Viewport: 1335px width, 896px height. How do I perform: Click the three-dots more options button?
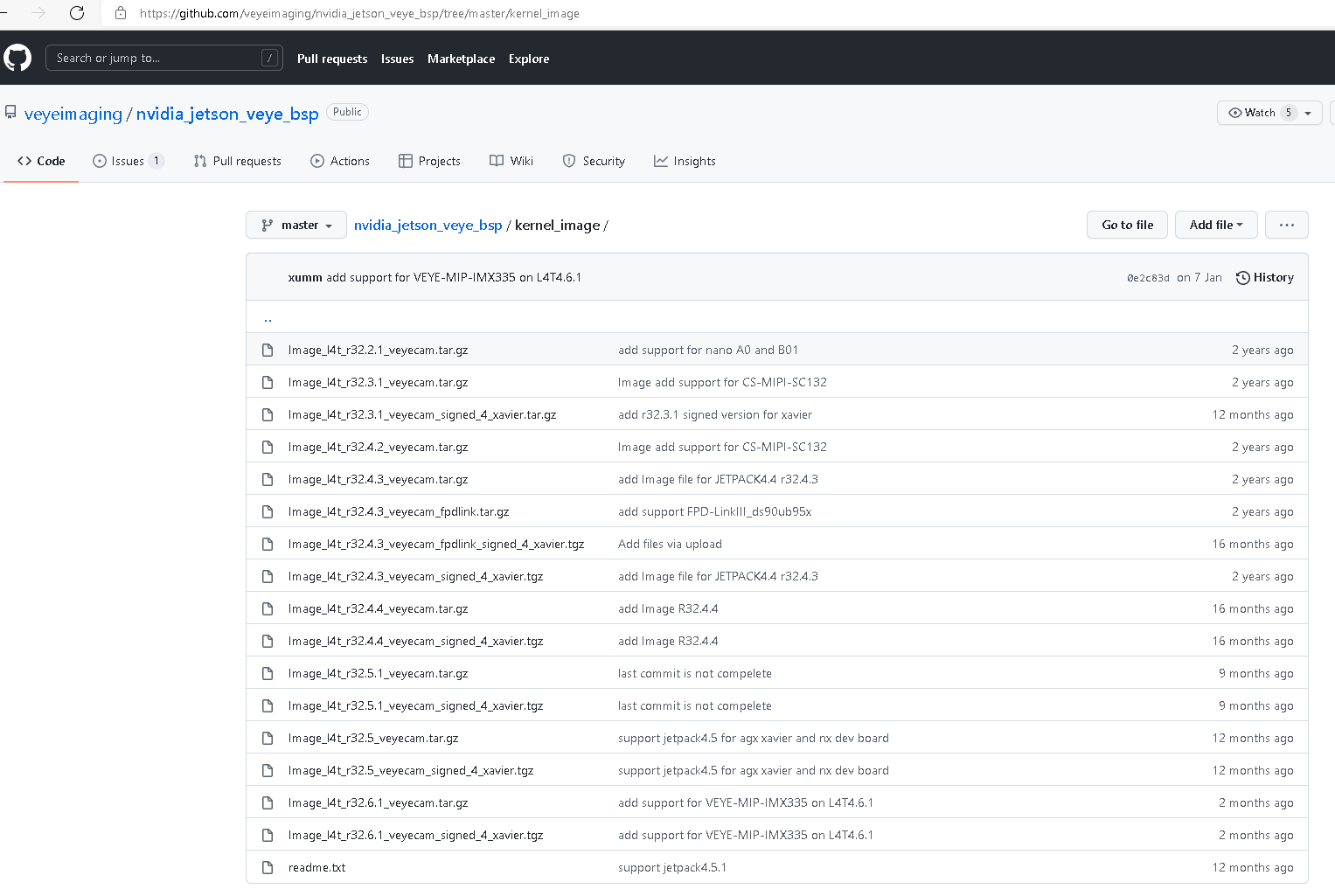(1286, 225)
